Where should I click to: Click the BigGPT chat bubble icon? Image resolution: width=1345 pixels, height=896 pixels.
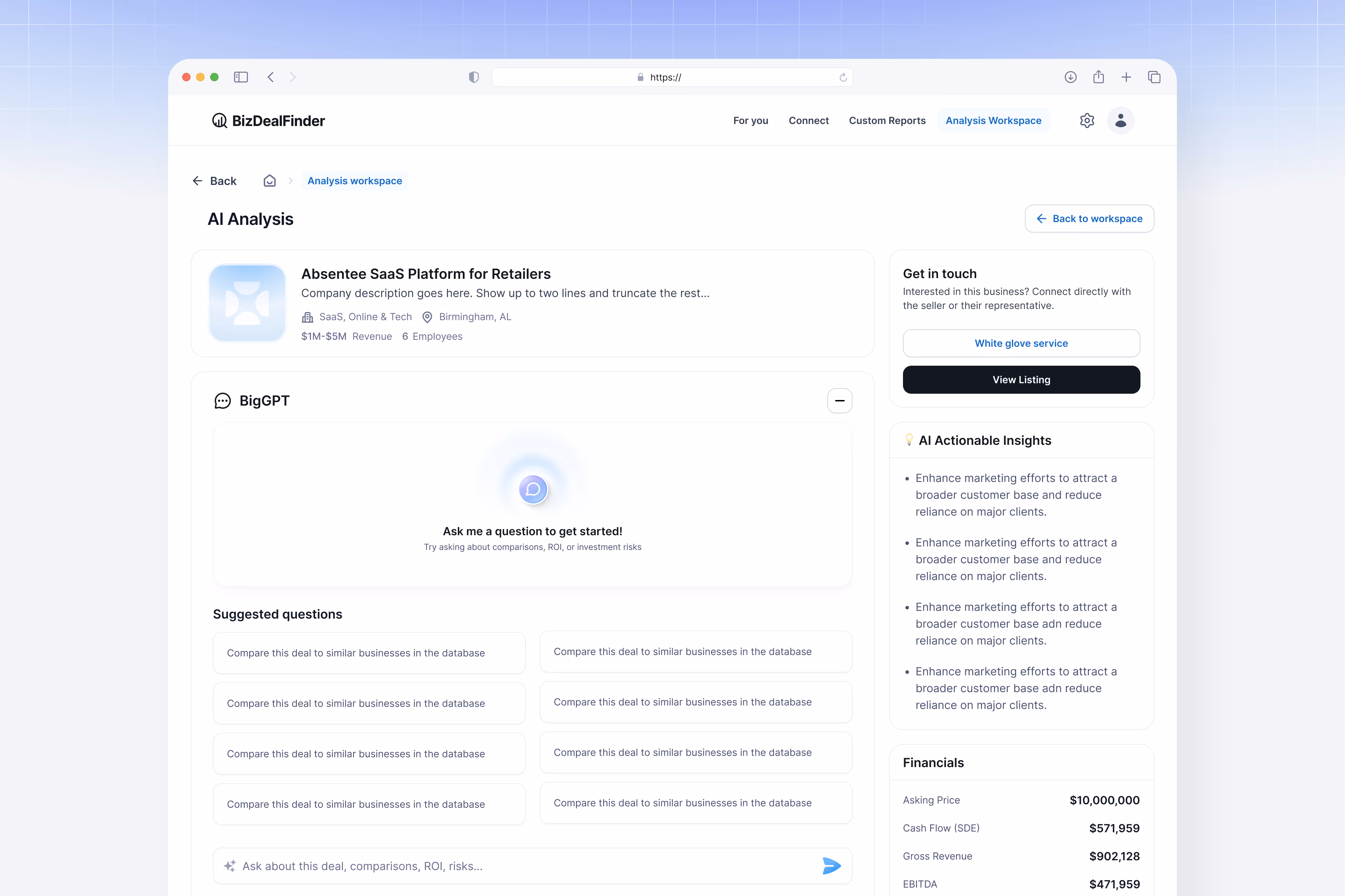click(222, 401)
